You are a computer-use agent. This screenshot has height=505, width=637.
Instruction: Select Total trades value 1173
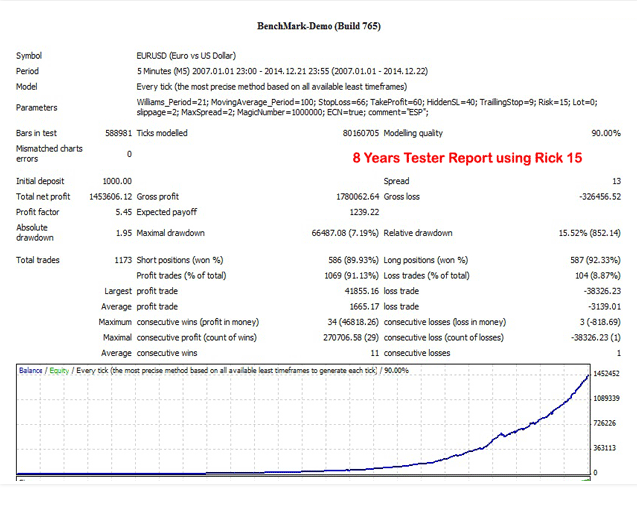[x=123, y=260]
